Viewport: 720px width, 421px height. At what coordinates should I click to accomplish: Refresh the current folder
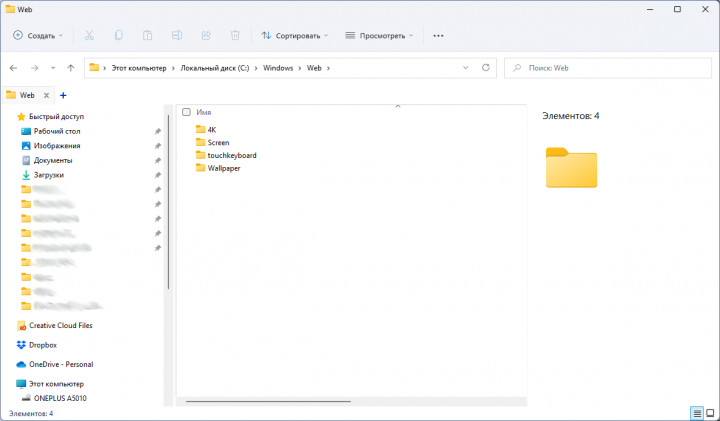coord(486,68)
